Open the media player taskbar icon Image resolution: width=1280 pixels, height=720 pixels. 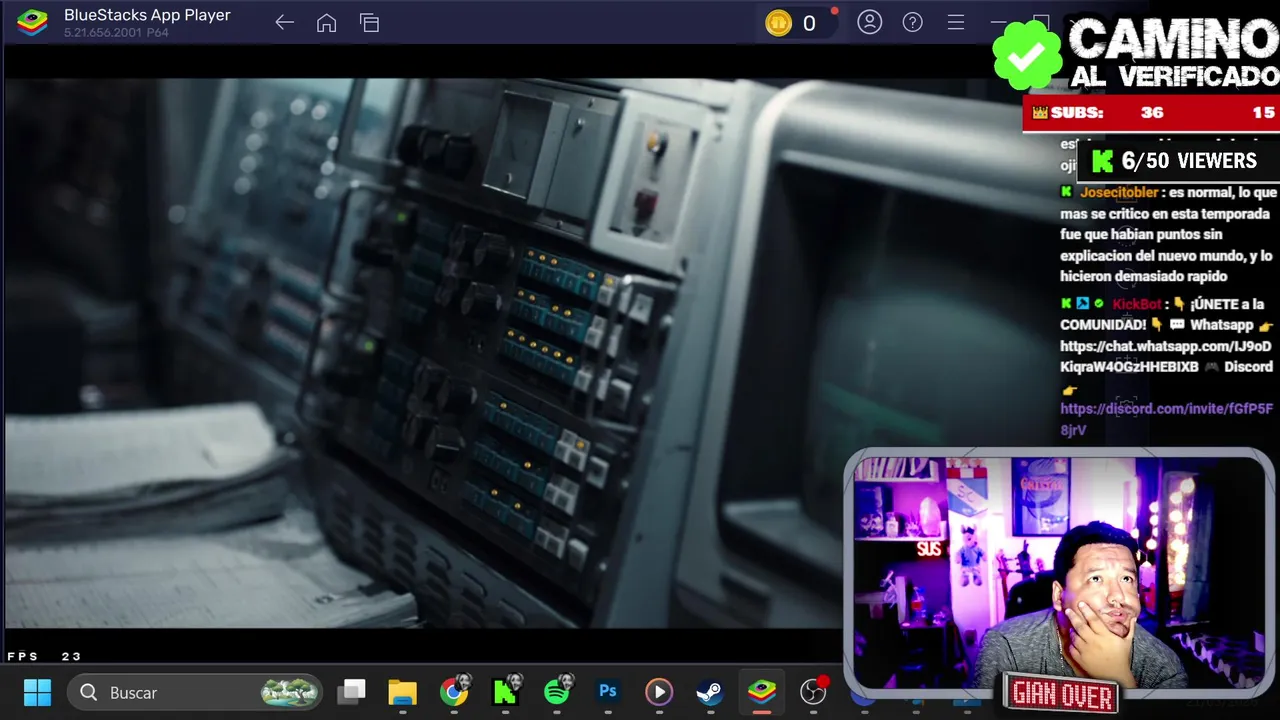pos(659,692)
